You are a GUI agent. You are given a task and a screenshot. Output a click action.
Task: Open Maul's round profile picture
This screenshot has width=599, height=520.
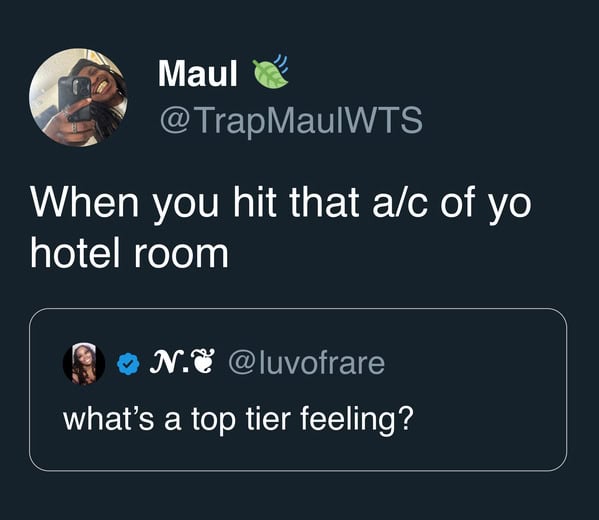click(x=78, y=97)
